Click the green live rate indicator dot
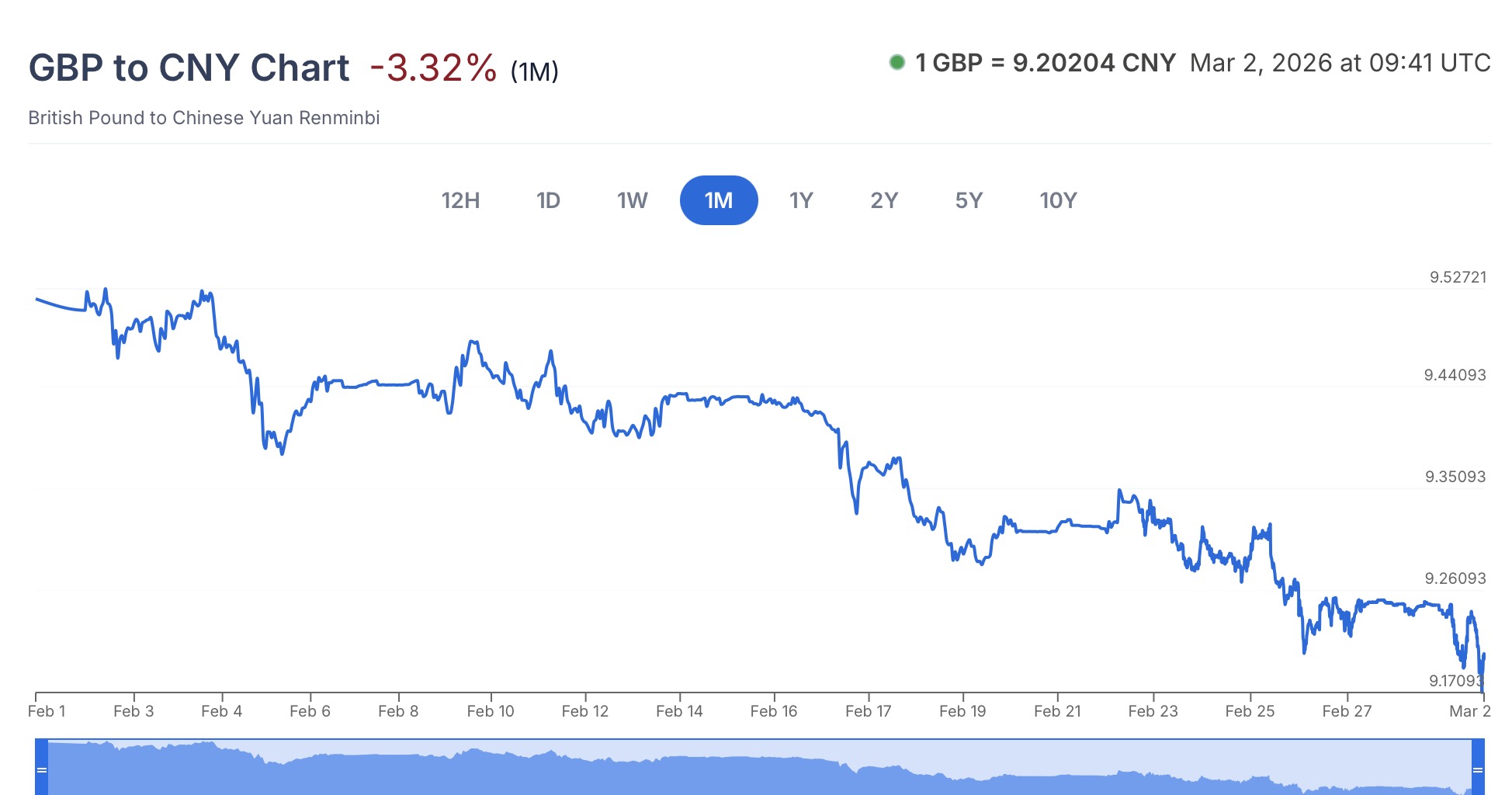The height and width of the screenshot is (795, 1512). pos(896,62)
